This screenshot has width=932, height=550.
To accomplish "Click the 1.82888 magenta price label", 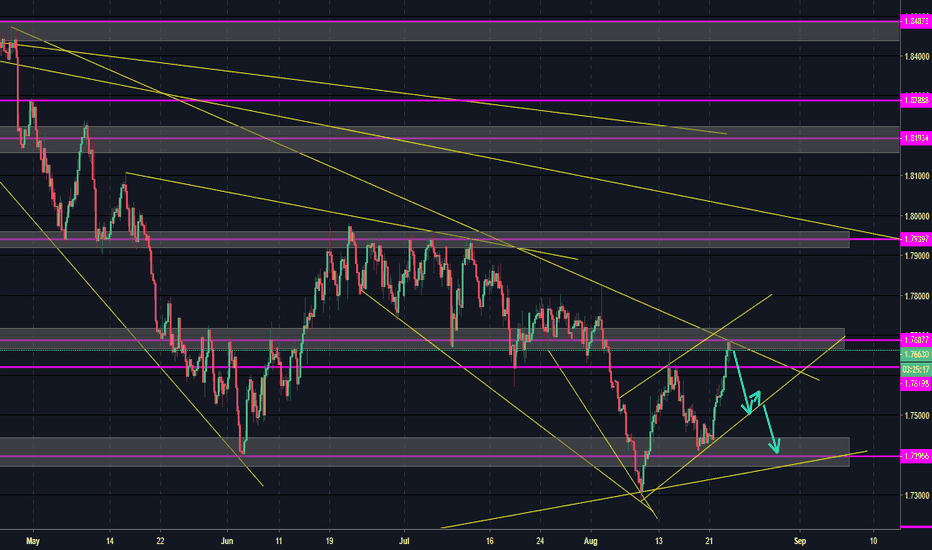I will pos(916,100).
